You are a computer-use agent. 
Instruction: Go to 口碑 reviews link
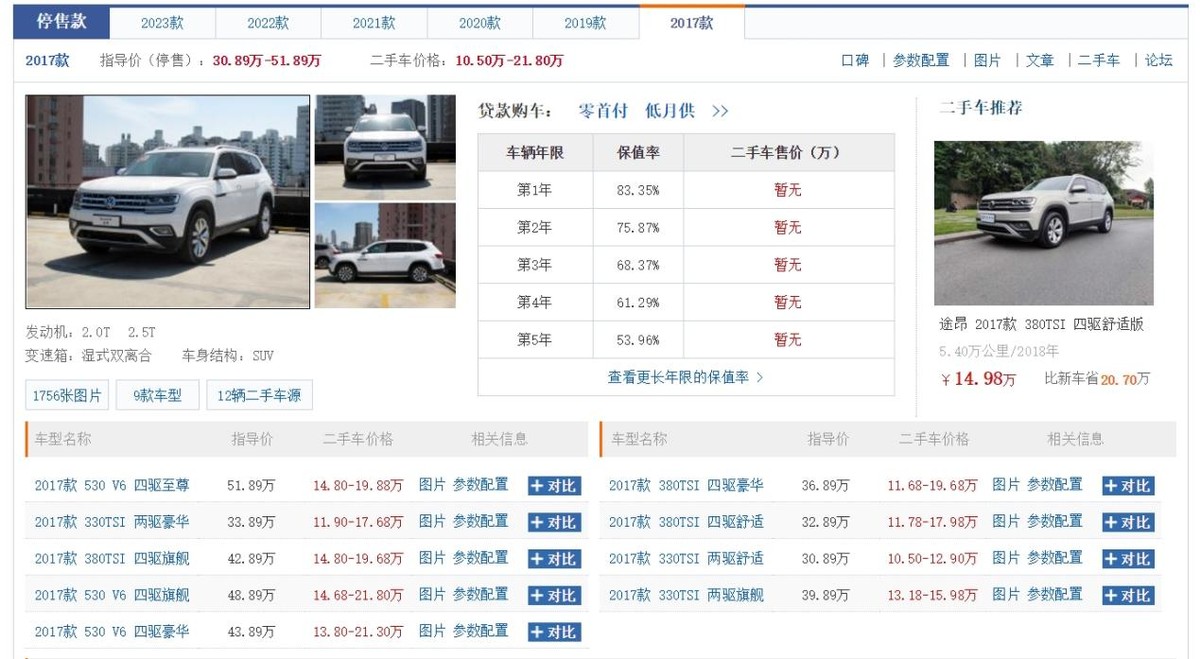855,60
